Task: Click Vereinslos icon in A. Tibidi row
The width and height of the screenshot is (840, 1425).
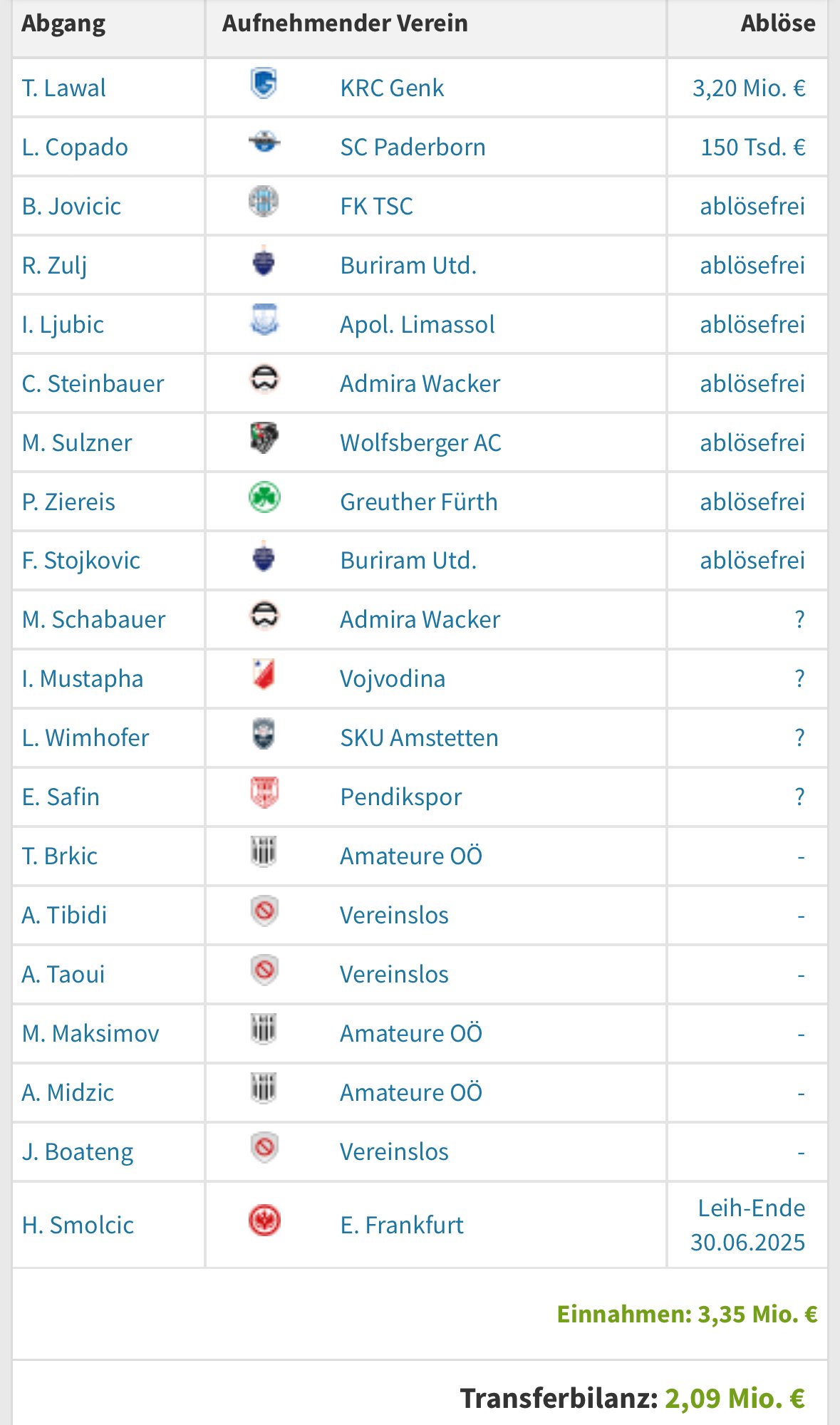Action: point(264,911)
